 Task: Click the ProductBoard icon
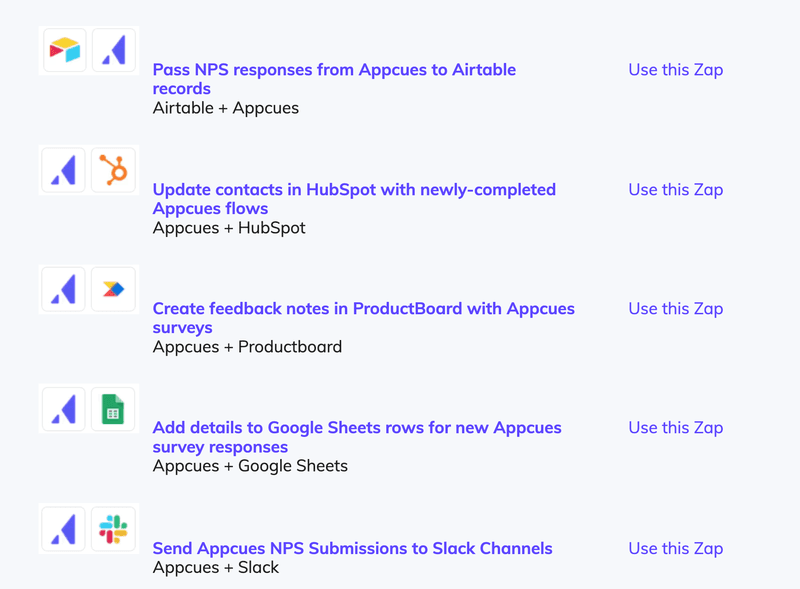point(113,288)
